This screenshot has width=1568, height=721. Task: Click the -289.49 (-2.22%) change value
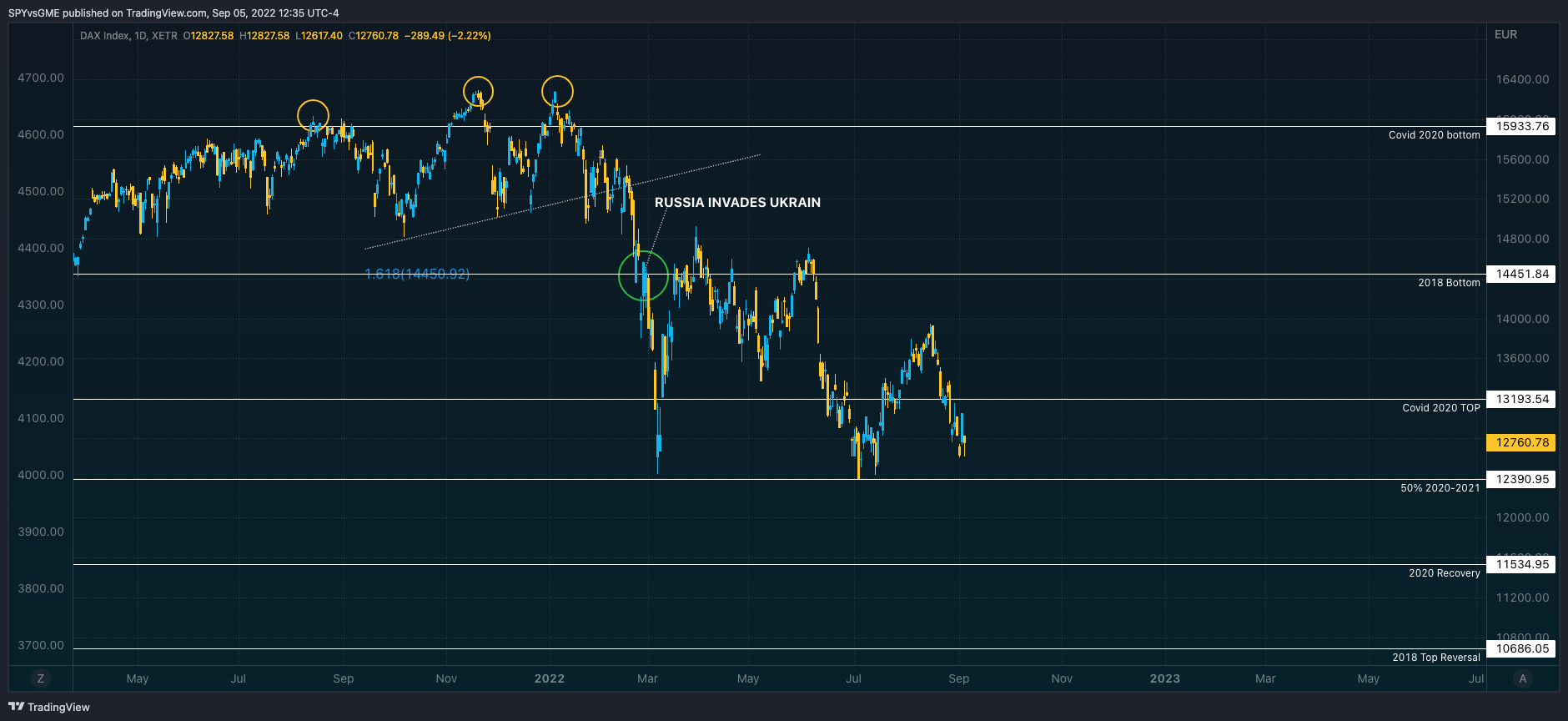click(447, 36)
